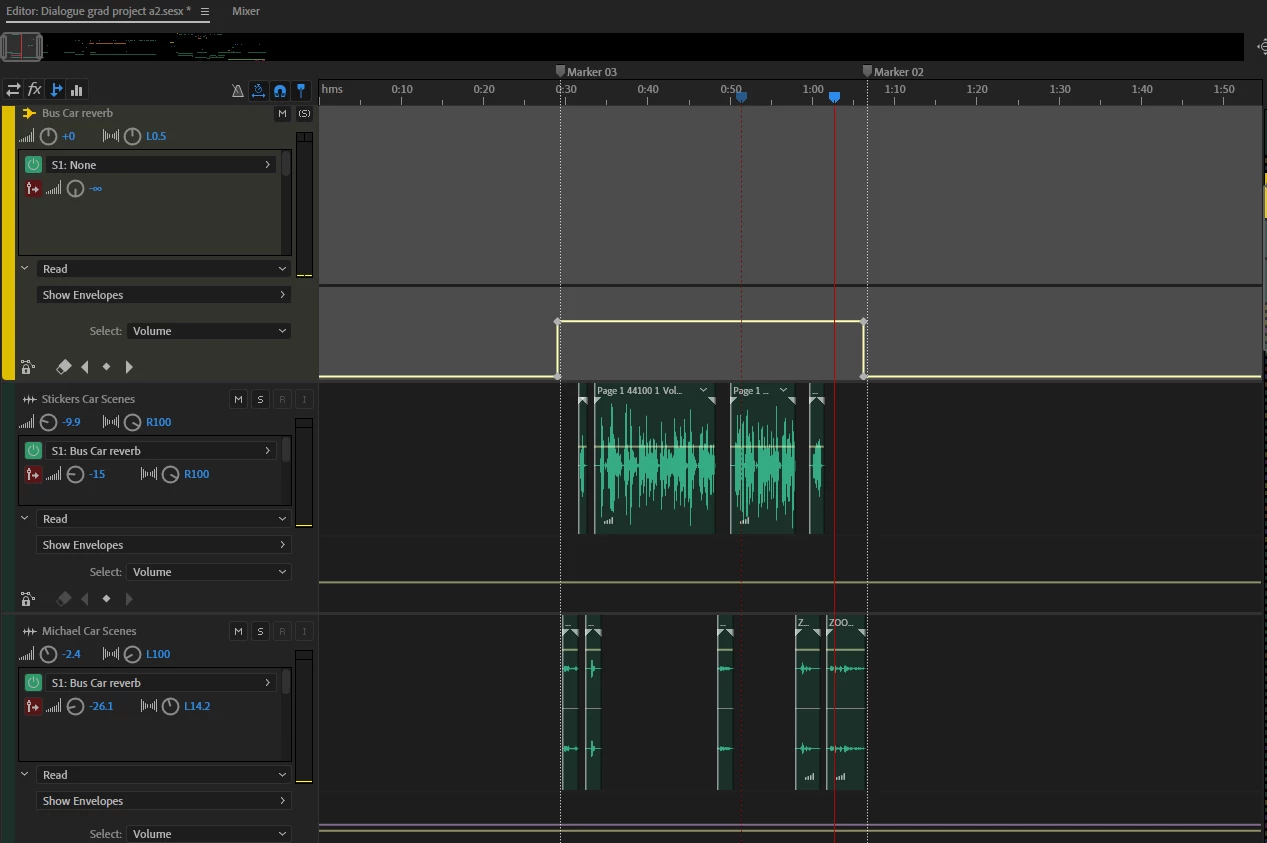Toggle input monitoring on Stickers Car Scenes

click(305, 400)
